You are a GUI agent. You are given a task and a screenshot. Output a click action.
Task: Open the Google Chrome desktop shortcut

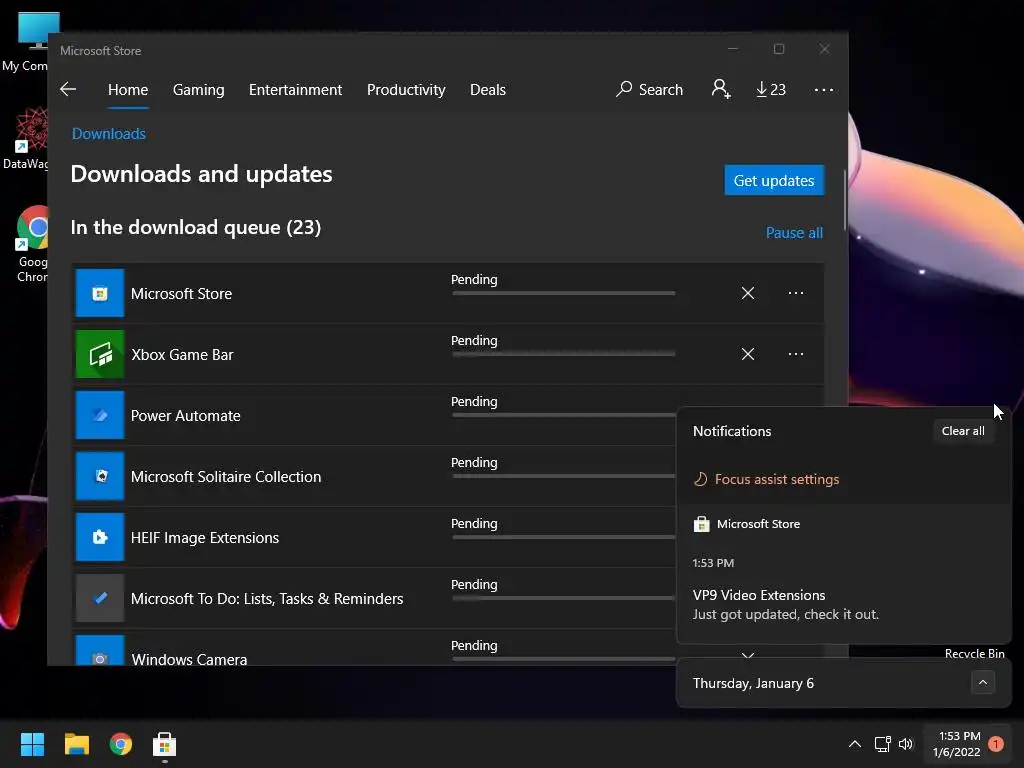[33, 244]
